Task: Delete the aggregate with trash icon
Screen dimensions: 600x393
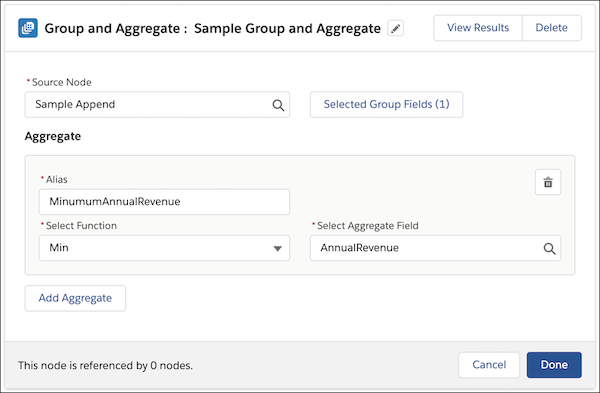Action: click(x=548, y=182)
